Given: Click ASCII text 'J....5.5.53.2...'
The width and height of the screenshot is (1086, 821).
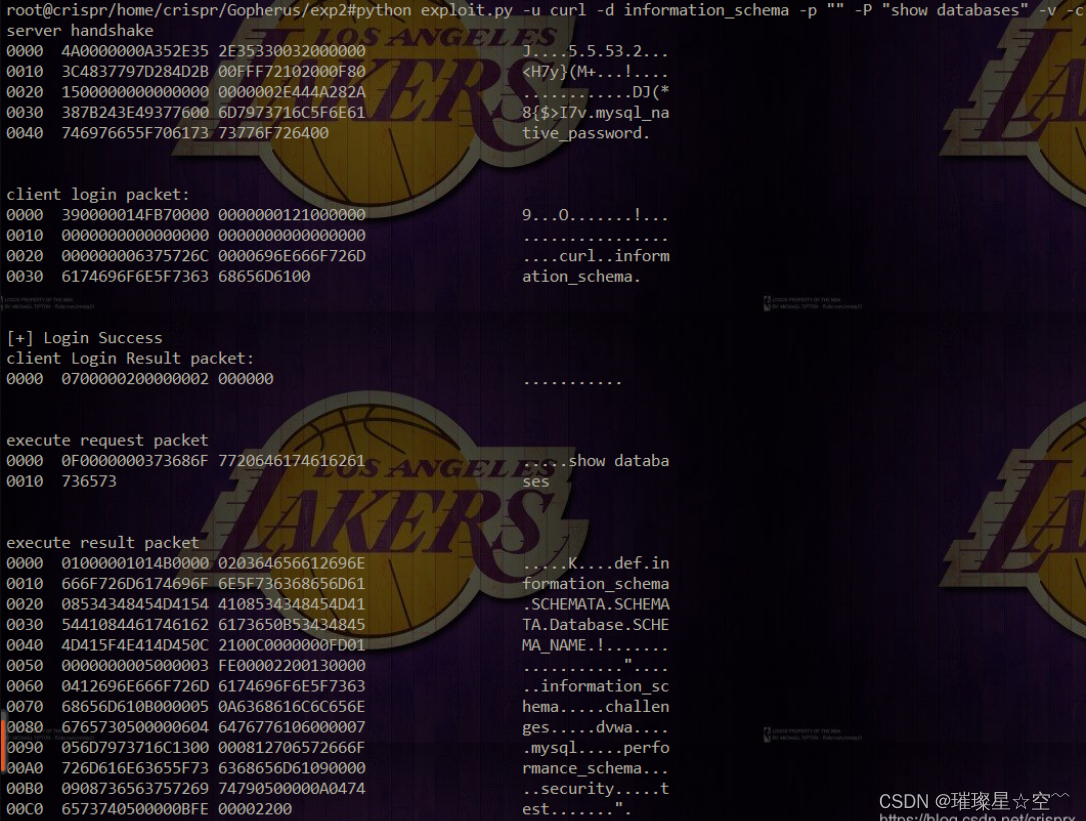Looking at the screenshot, I should point(596,51).
